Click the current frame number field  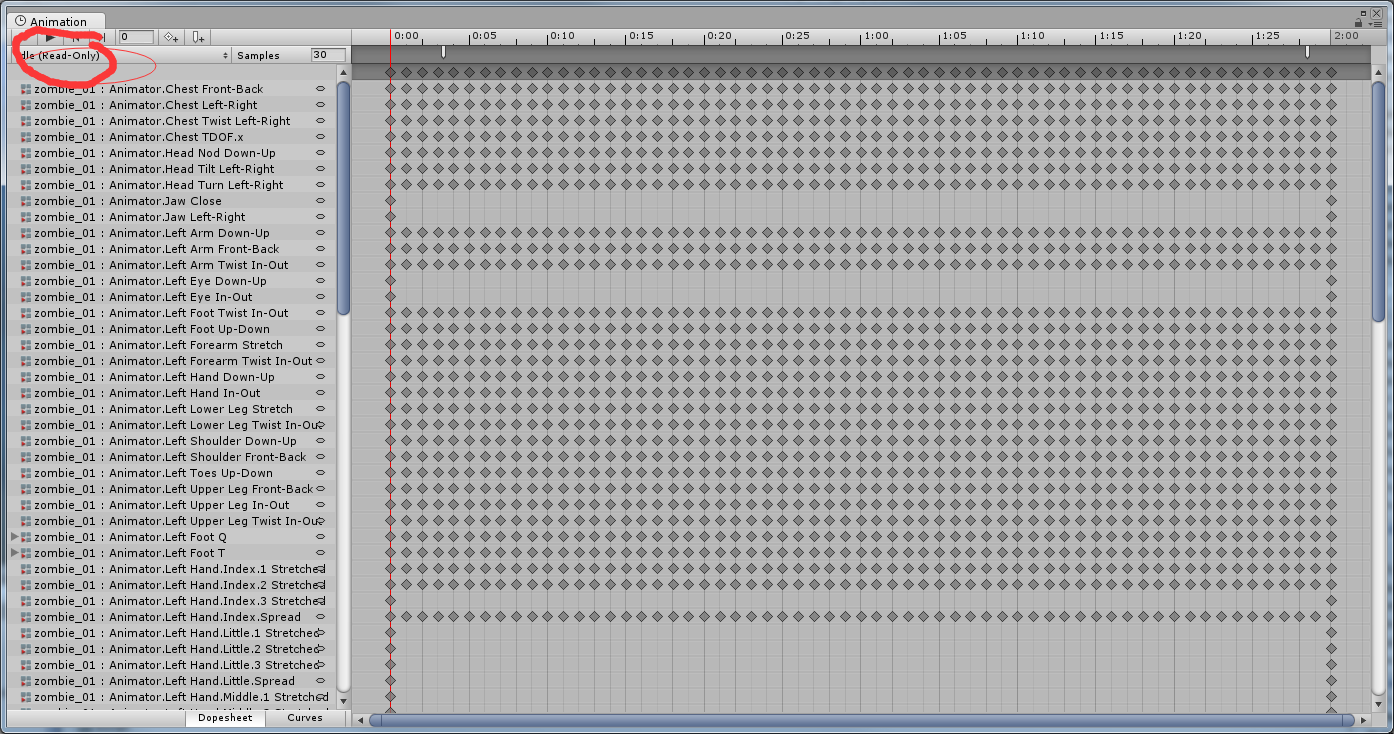(x=137, y=37)
